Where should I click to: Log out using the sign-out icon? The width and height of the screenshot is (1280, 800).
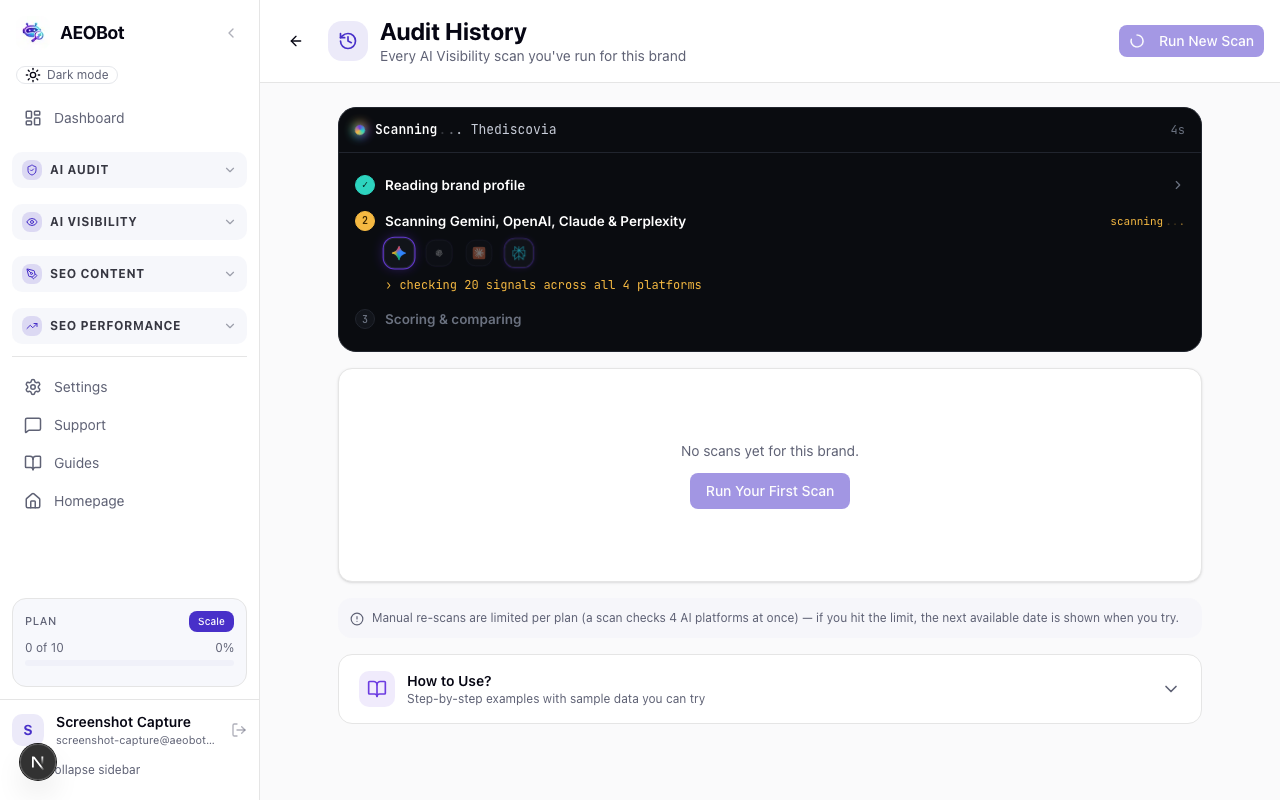pos(239,730)
